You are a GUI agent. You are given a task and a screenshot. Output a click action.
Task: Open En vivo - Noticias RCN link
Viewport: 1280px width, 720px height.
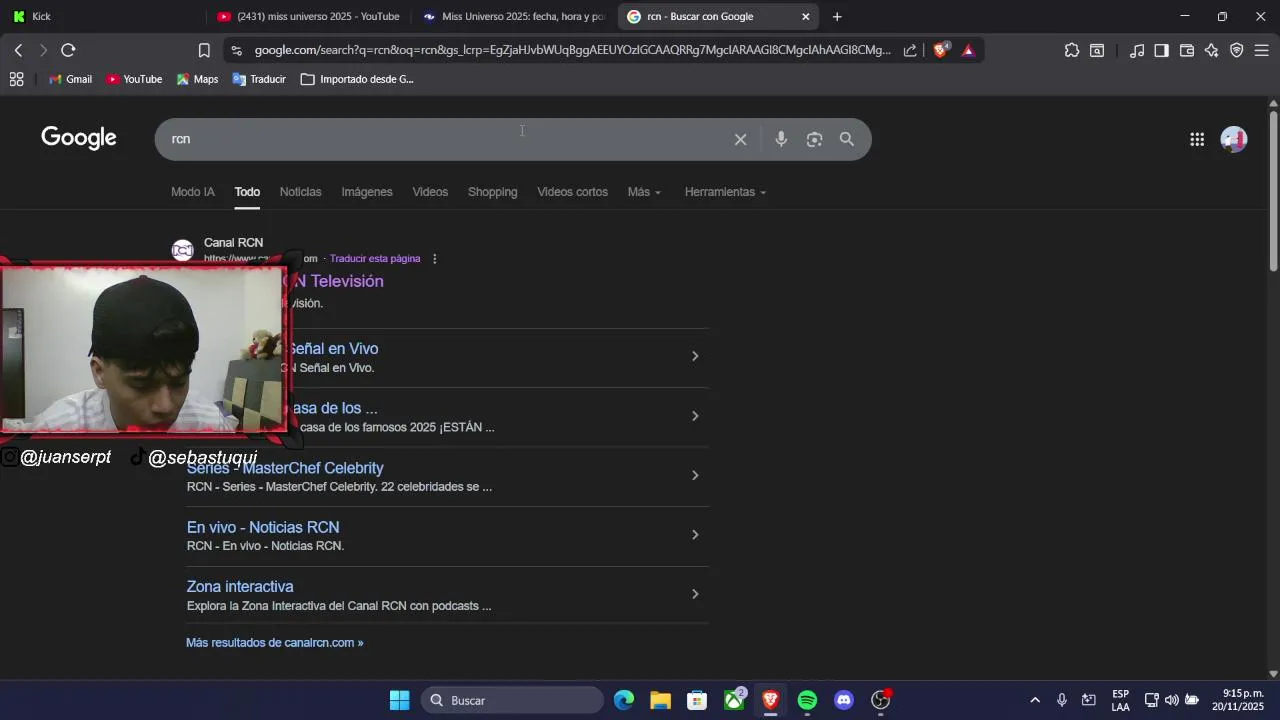[263, 527]
